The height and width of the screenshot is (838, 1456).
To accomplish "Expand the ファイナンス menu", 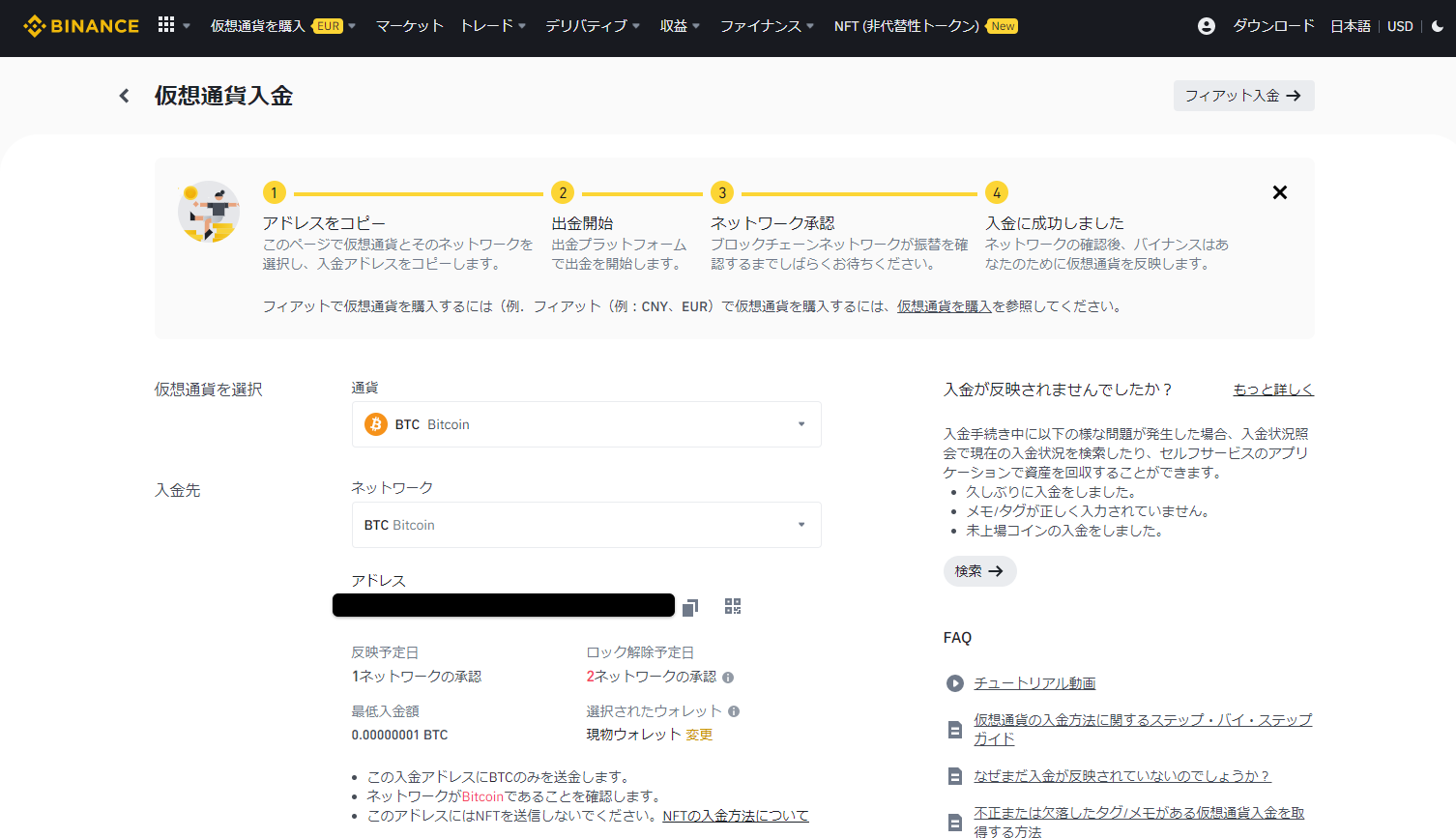I will coord(767,26).
